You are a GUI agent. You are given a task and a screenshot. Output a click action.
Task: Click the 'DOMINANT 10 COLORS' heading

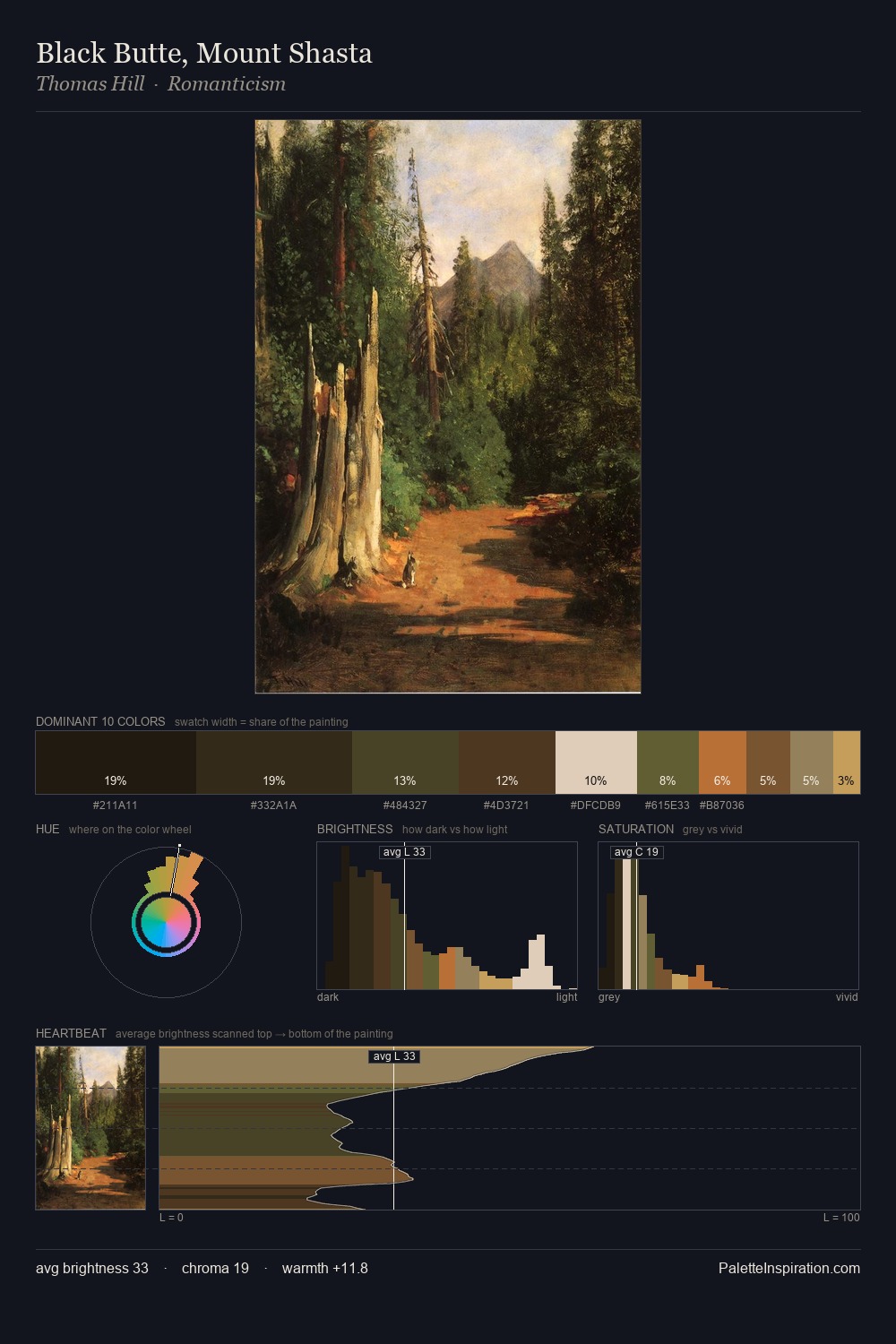[100, 721]
